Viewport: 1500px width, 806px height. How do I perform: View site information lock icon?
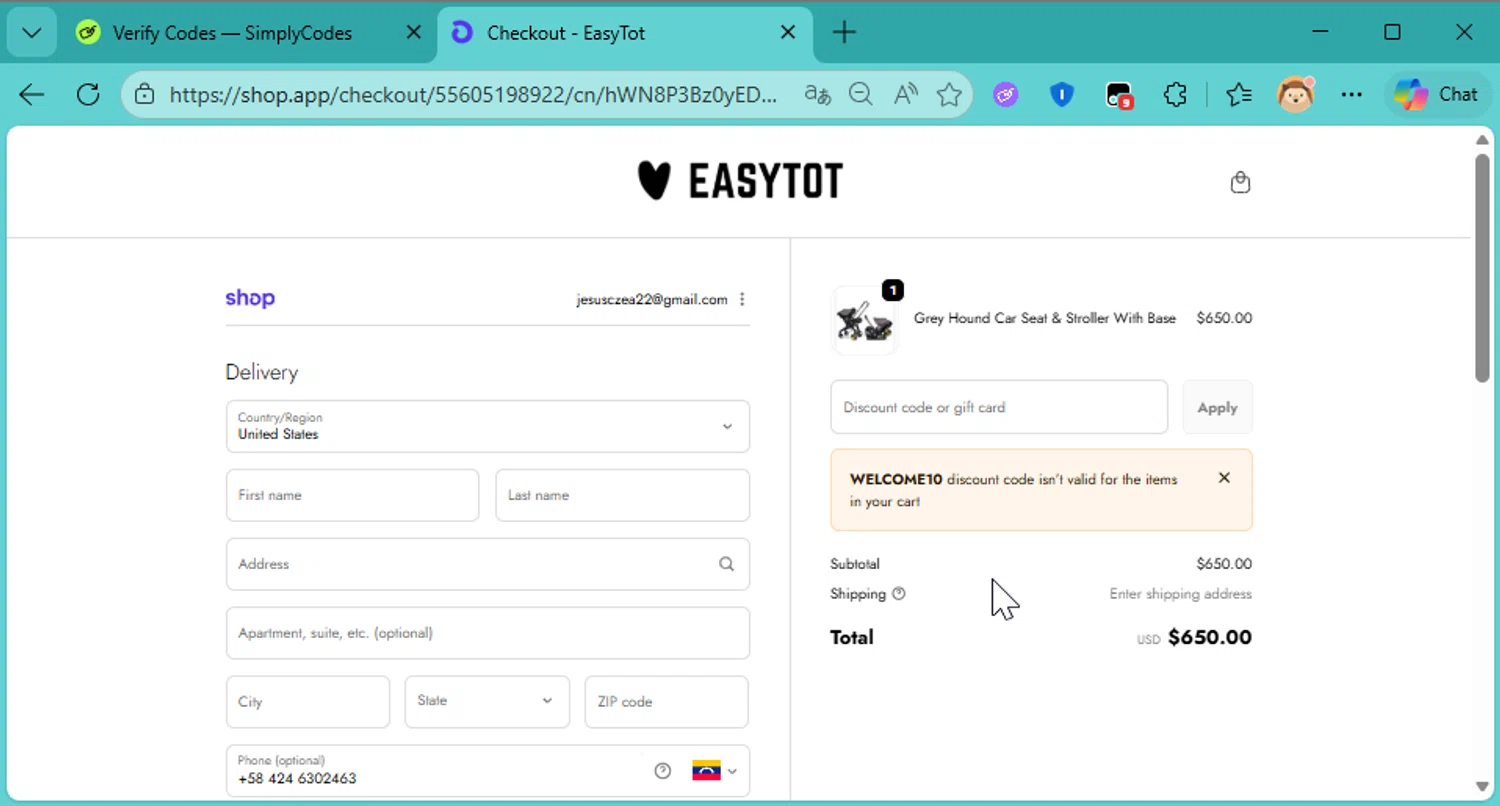pos(145,95)
